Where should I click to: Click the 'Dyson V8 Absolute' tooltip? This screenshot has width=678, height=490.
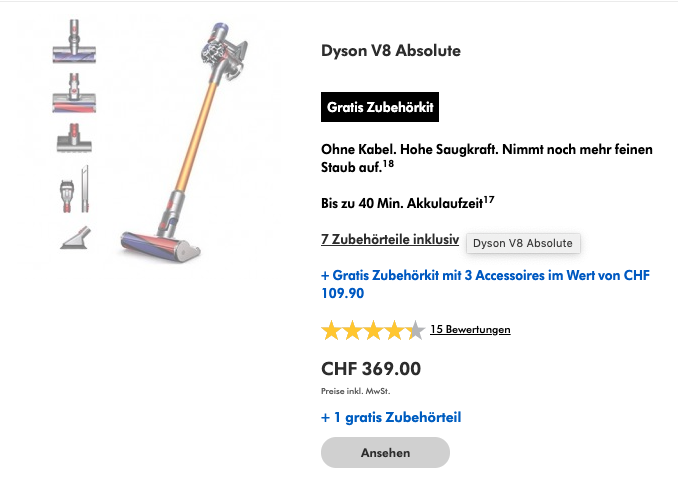[x=522, y=243]
